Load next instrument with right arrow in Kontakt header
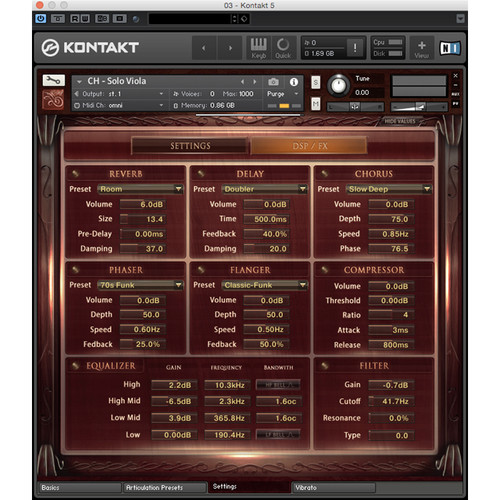This screenshot has width=500, height=500. [230, 48]
